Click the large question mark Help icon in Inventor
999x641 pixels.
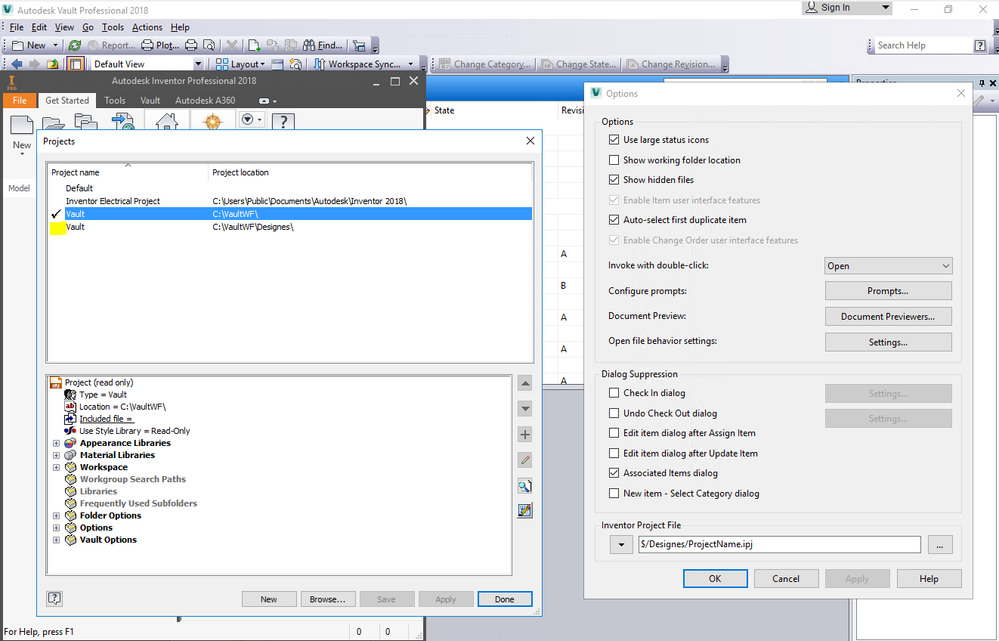pyautogui.click(x=284, y=121)
